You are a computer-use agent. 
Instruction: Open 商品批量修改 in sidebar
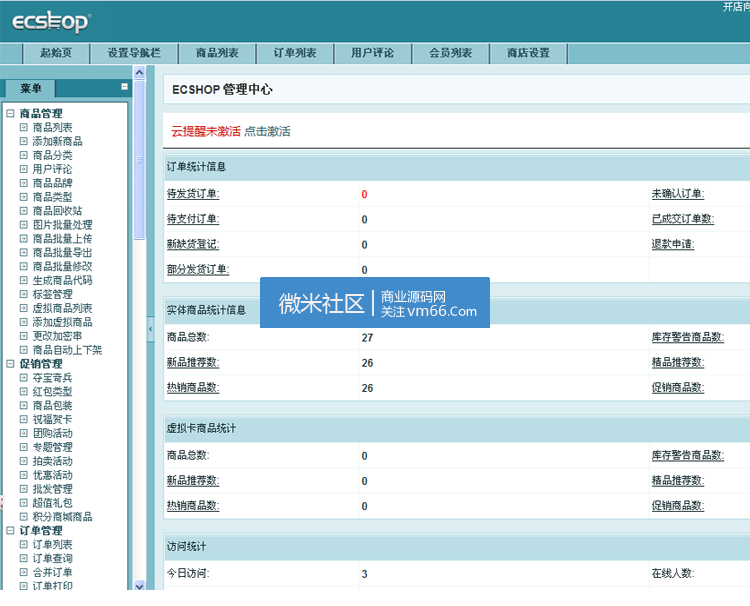tap(62, 266)
